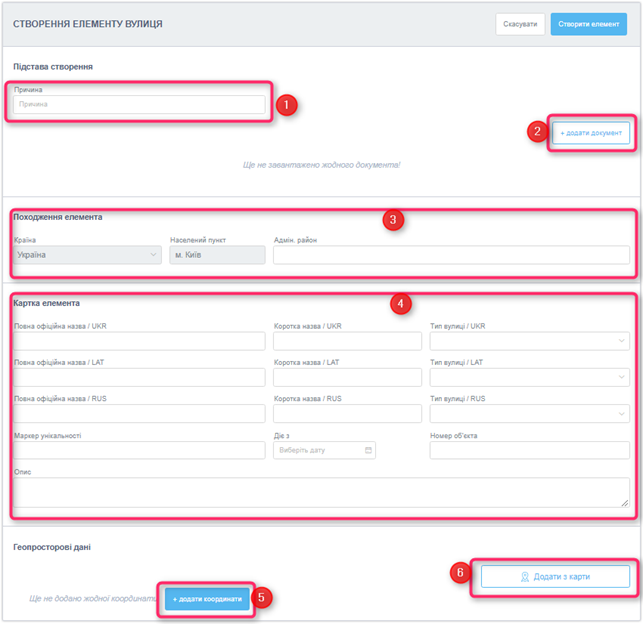The image size is (643, 624).
Task: Select the Коротка назва / UKR field
Action: click(347, 341)
